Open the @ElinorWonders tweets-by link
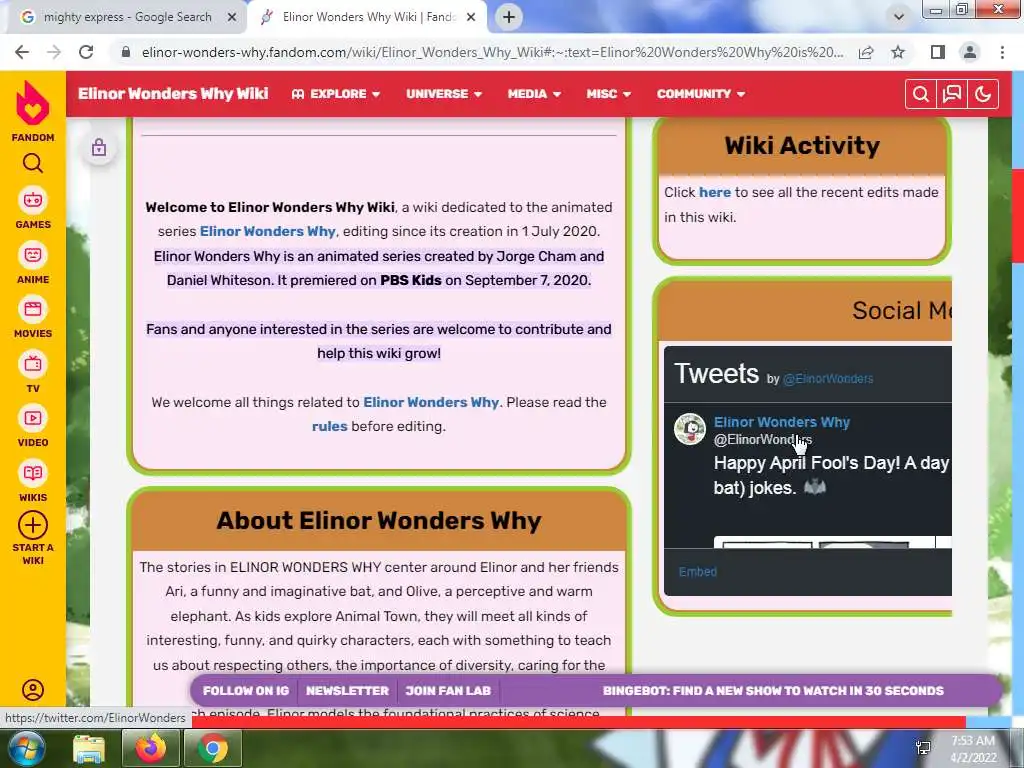The image size is (1024, 768). click(828, 379)
